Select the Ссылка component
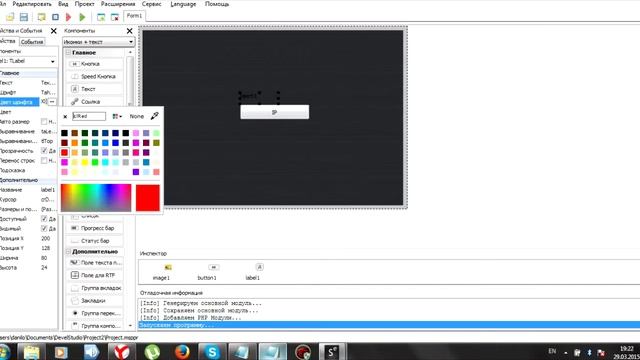 95,102
